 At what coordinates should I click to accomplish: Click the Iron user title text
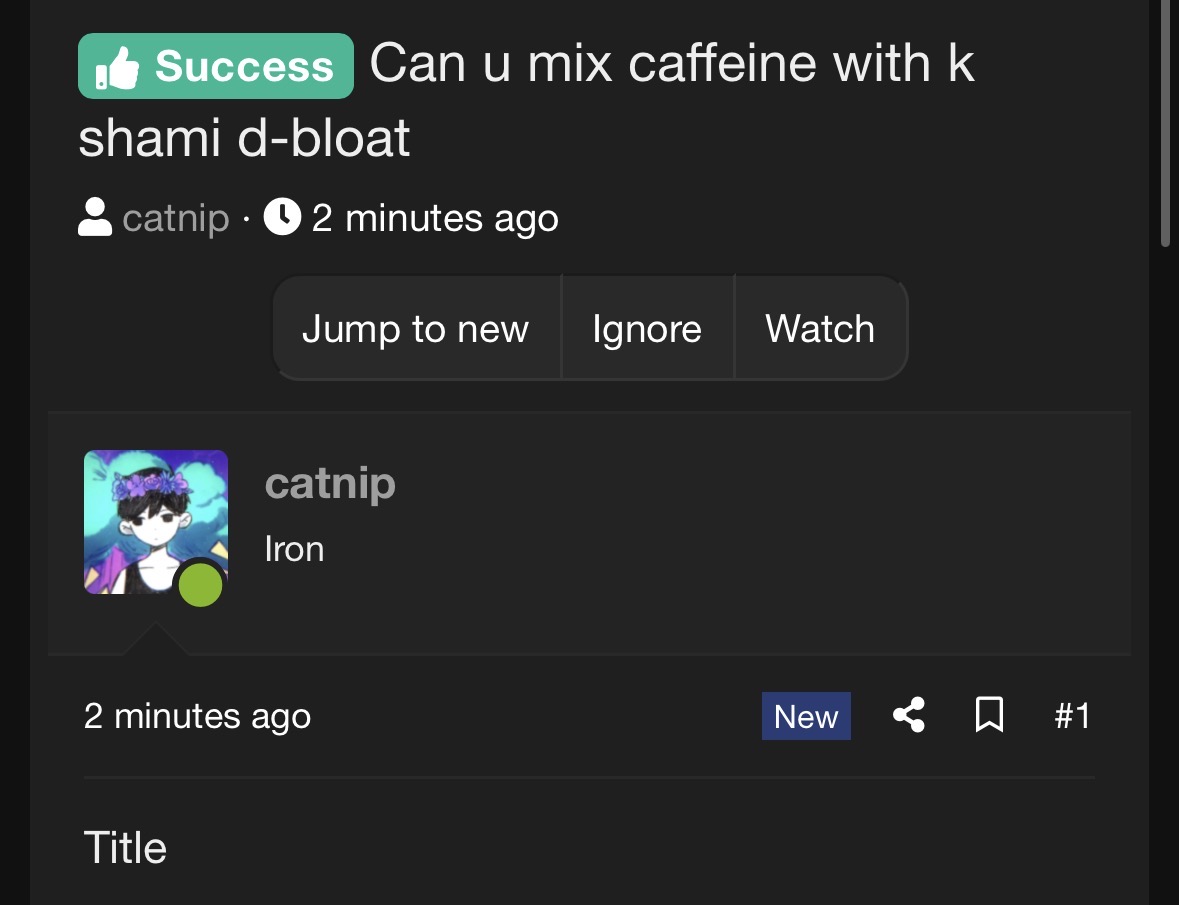(294, 549)
